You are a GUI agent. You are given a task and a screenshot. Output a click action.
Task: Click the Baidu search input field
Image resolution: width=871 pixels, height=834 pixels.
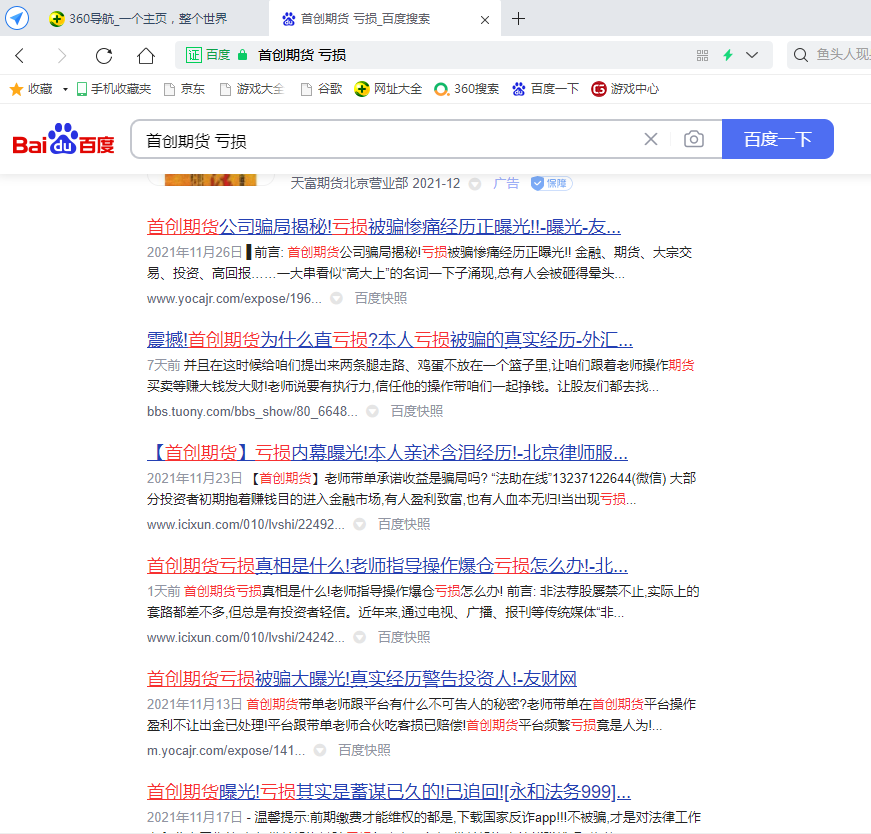coord(383,139)
